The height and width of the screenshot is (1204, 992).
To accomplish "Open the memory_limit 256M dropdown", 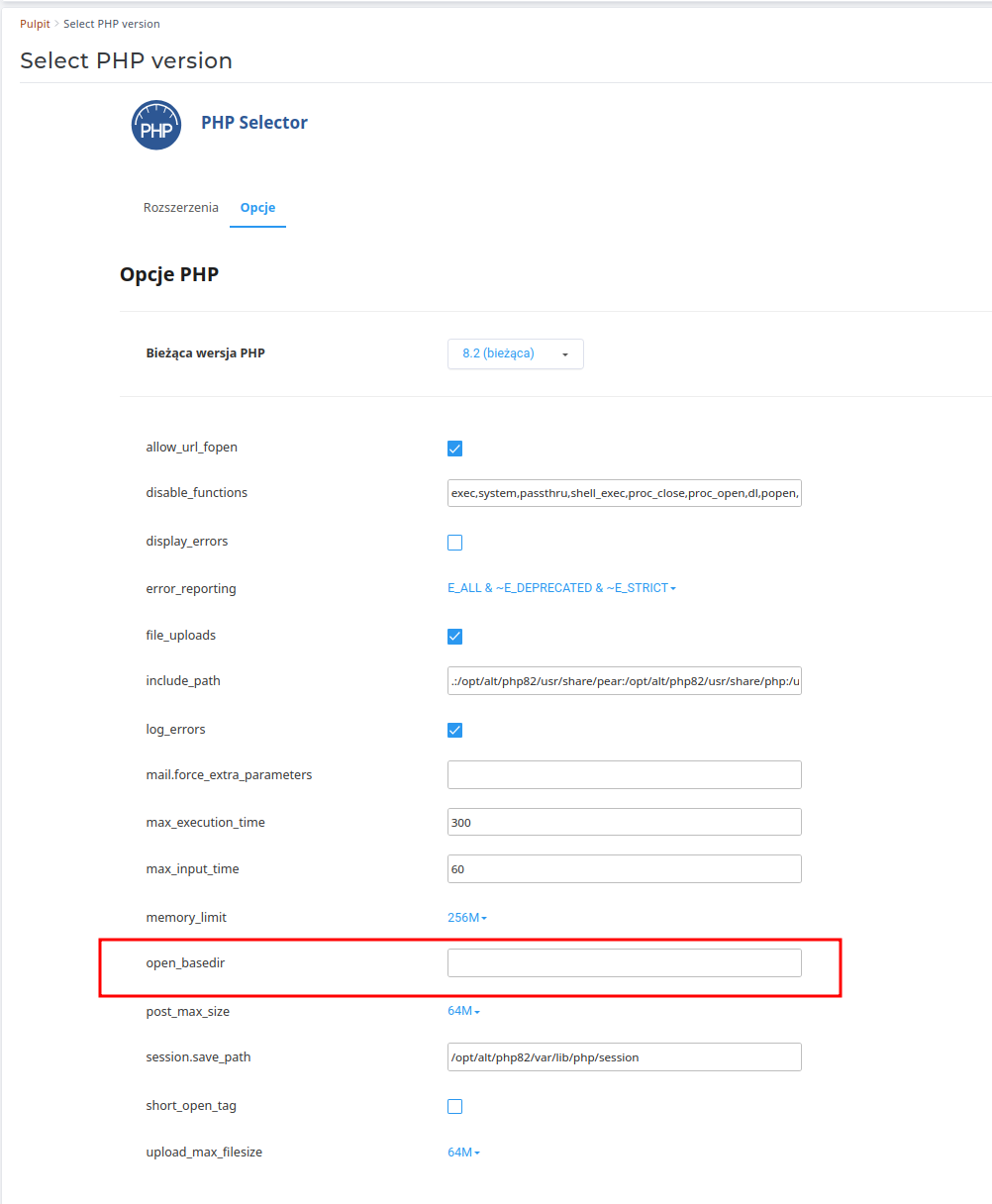I will (466, 918).
